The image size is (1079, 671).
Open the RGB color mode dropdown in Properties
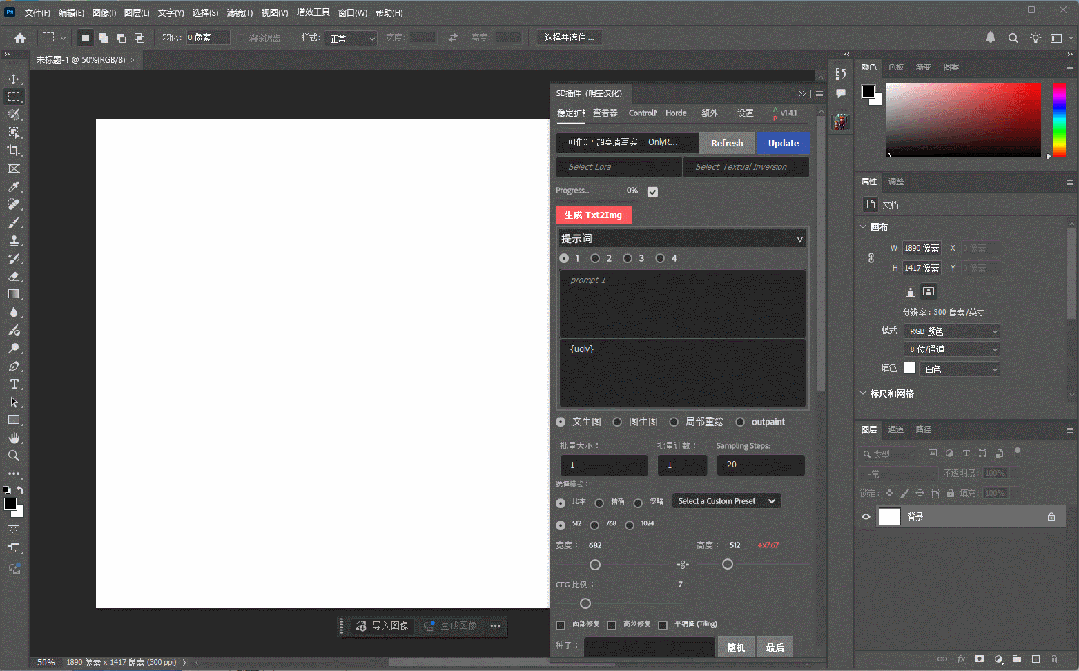pos(952,331)
